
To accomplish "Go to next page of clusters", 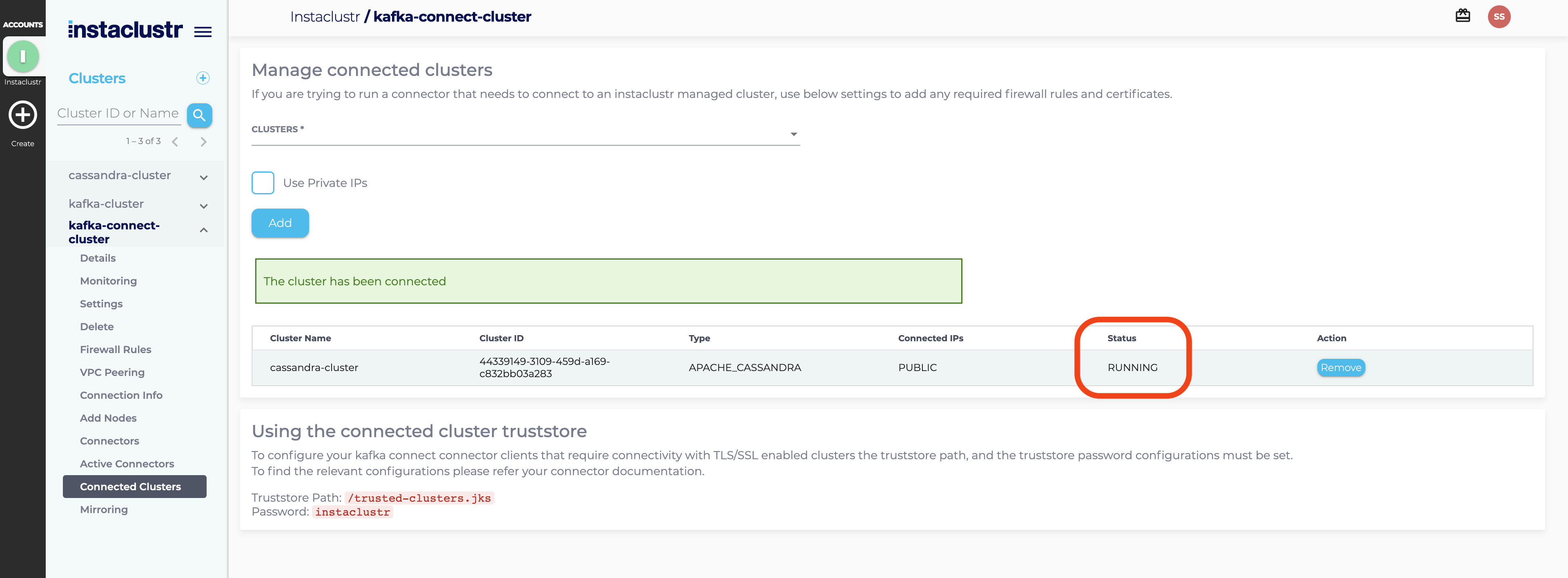I will tap(203, 142).
